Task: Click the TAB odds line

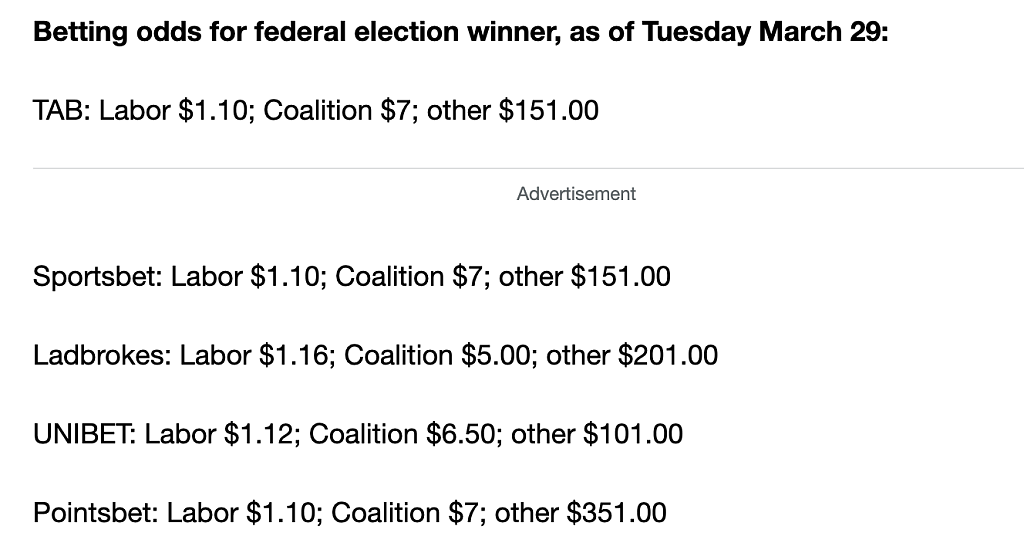Action: (x=315, y=110)
